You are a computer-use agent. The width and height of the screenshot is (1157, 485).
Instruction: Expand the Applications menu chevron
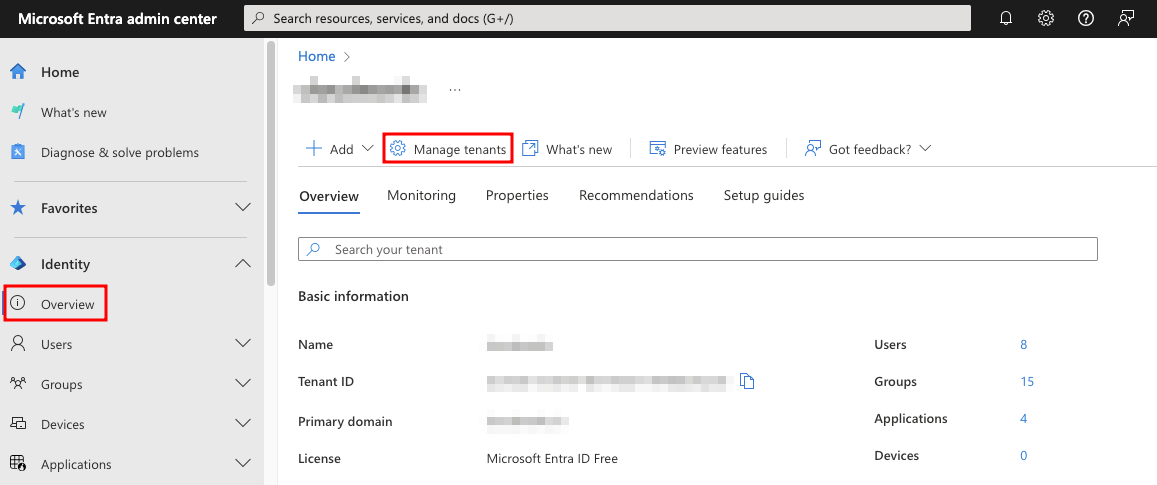(243, 463)
